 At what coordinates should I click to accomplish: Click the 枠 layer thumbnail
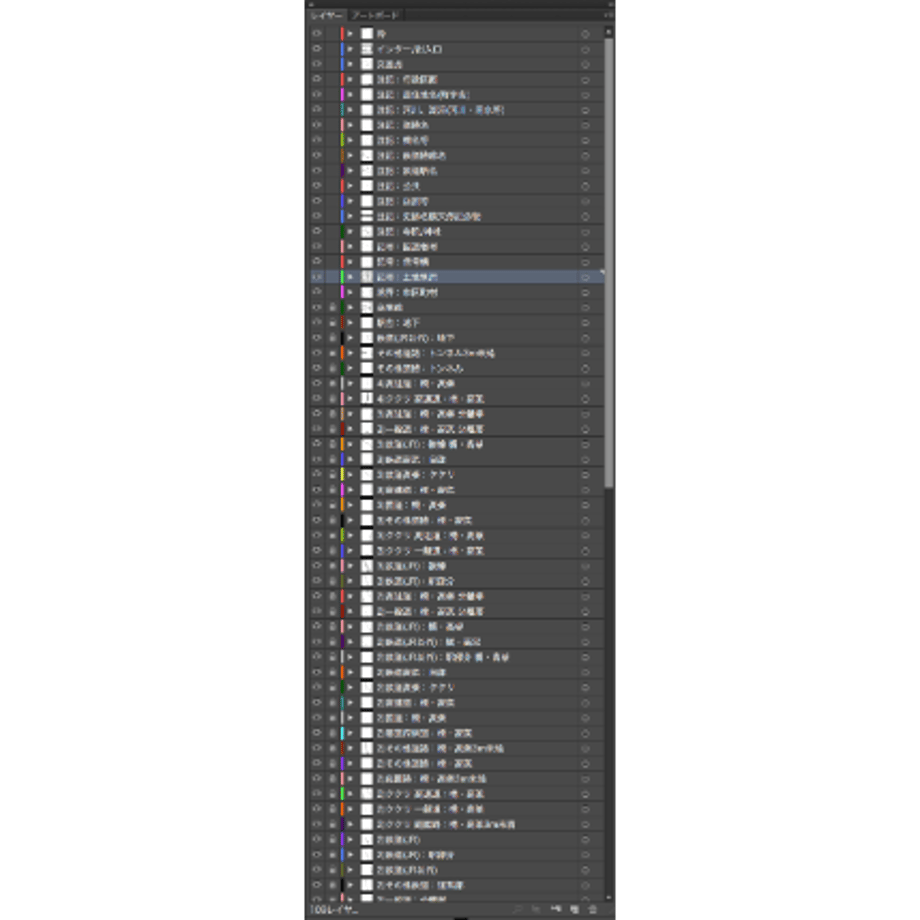click(x=367, y=34)
